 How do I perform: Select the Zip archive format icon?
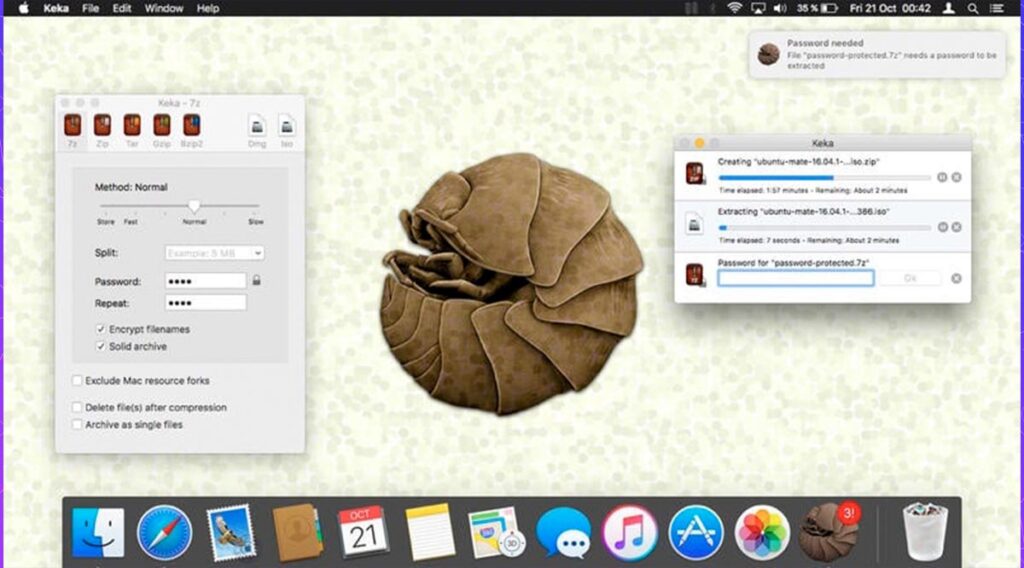click(102, 125)
